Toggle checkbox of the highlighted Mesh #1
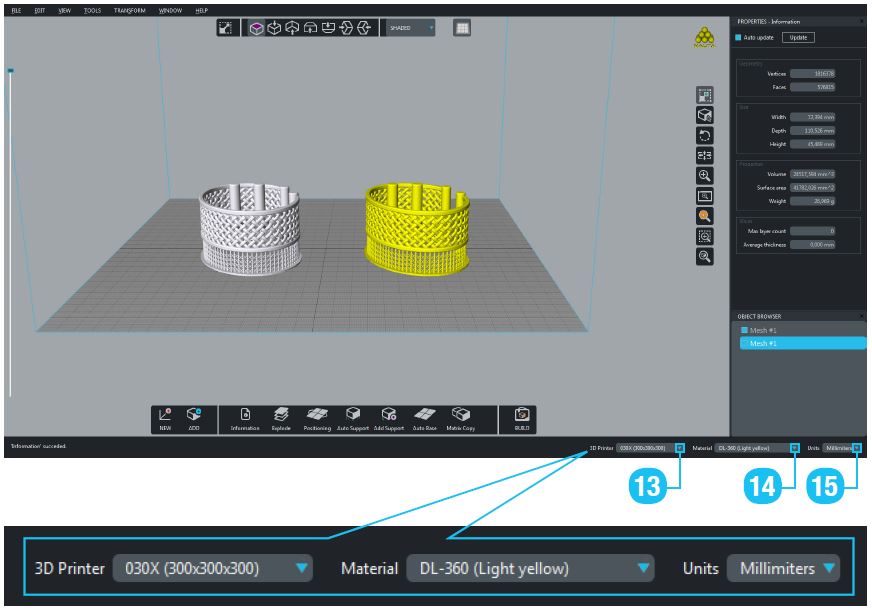 pyautogui.click(x=744, y=343)
